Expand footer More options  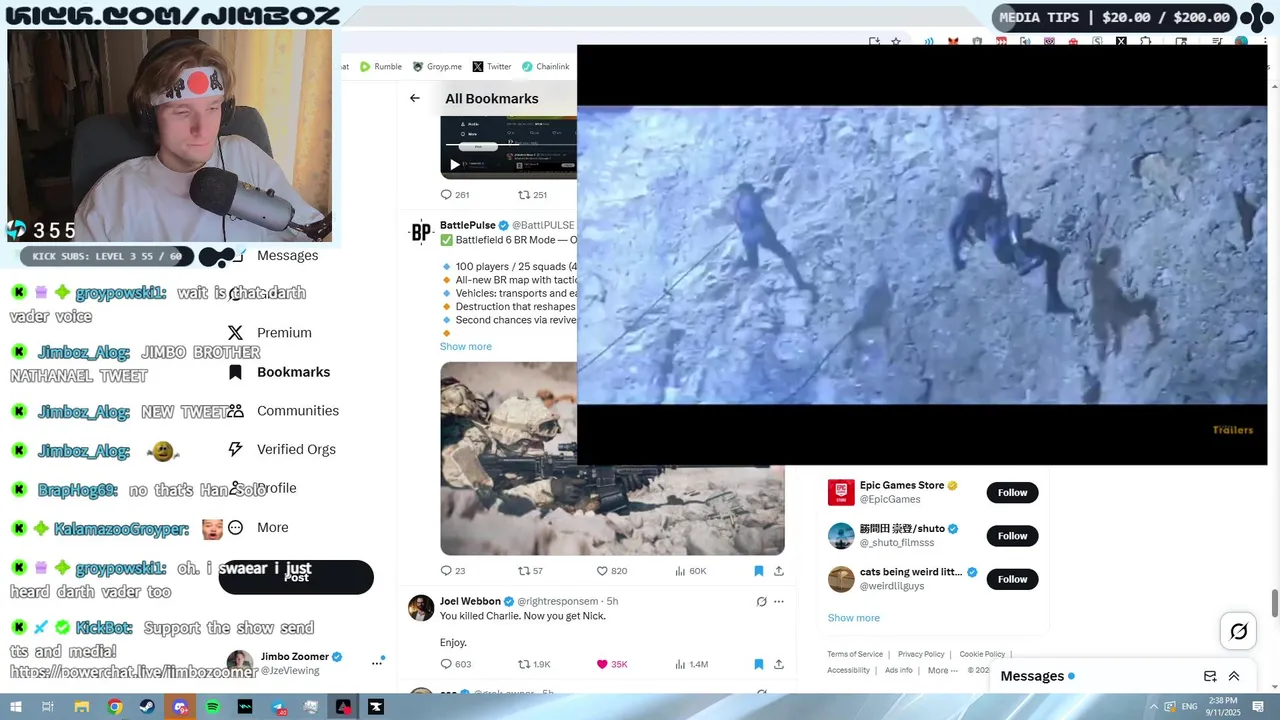(x=942, y=670)
